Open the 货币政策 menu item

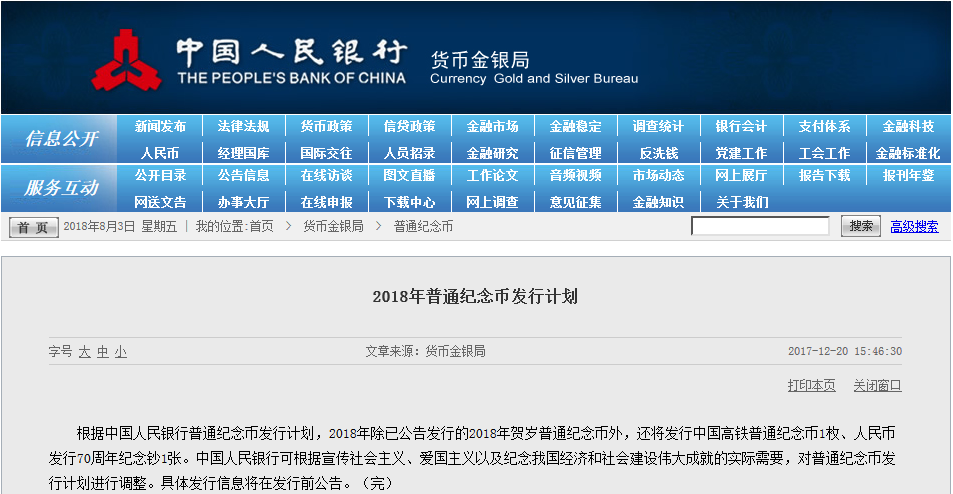tap(326, 127)
